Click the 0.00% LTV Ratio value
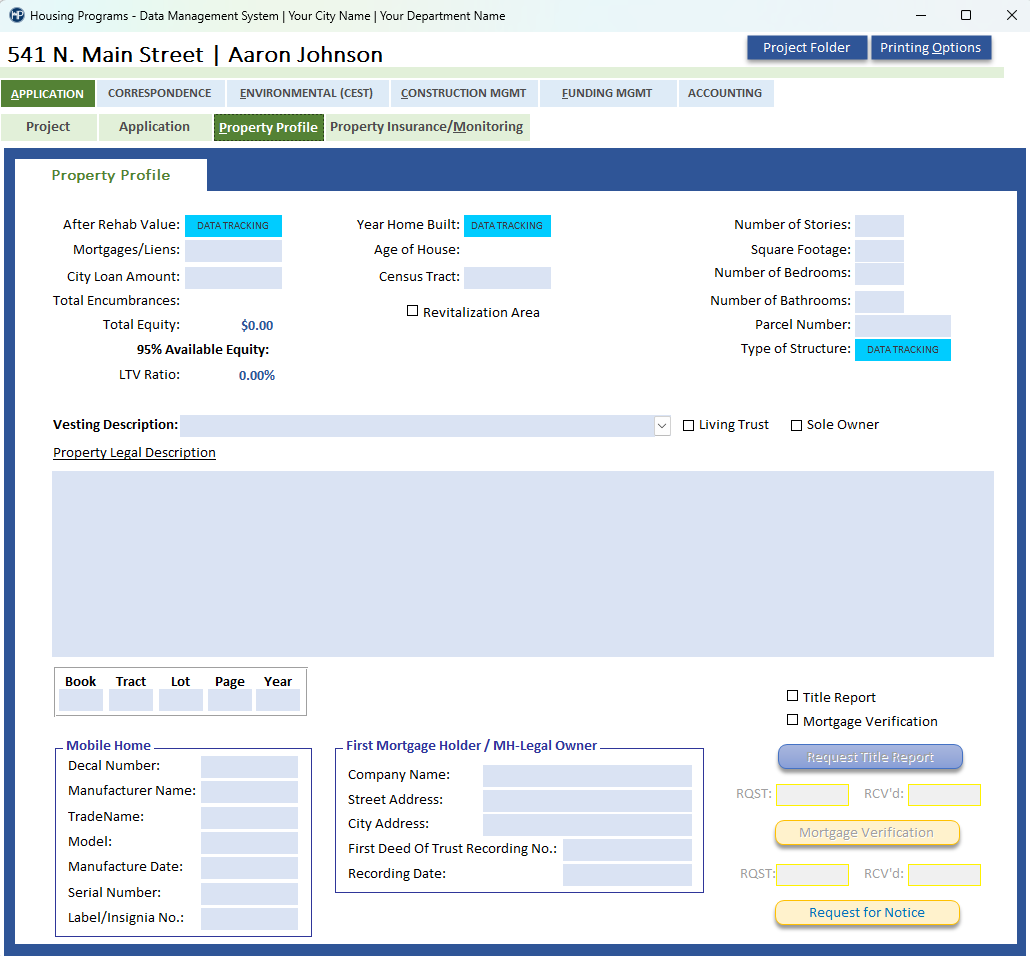 pos(257,376)
